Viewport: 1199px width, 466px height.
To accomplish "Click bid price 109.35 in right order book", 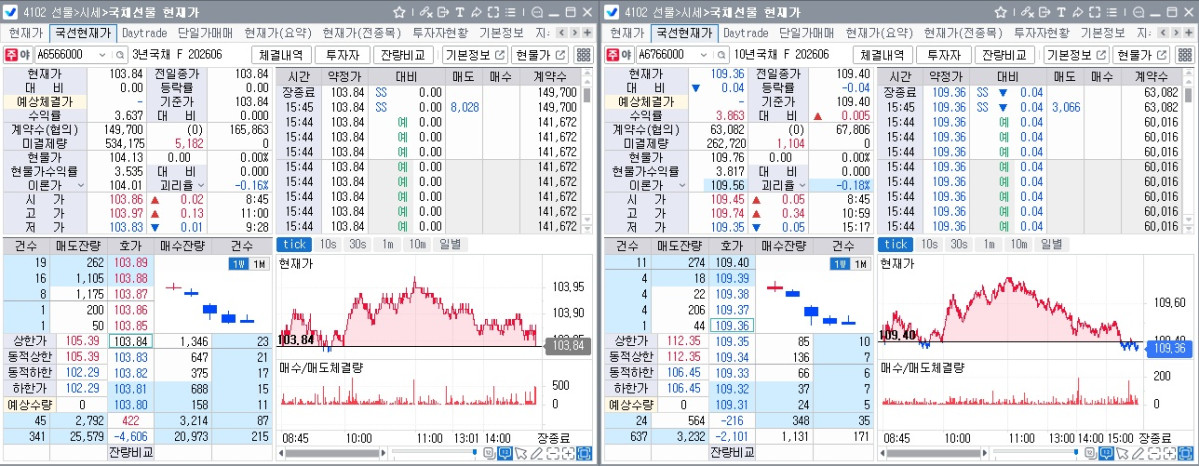I will pyautogui.click(x=733, y=341).
